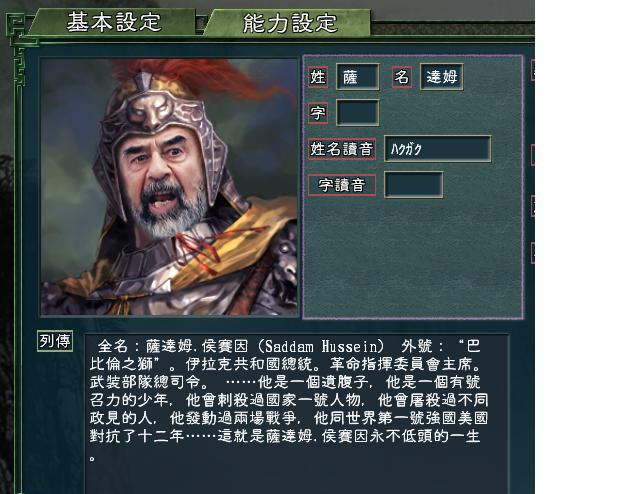The image size is (640, 494).
Task: Click the 字讀音 label
Action: click(342, 185)
